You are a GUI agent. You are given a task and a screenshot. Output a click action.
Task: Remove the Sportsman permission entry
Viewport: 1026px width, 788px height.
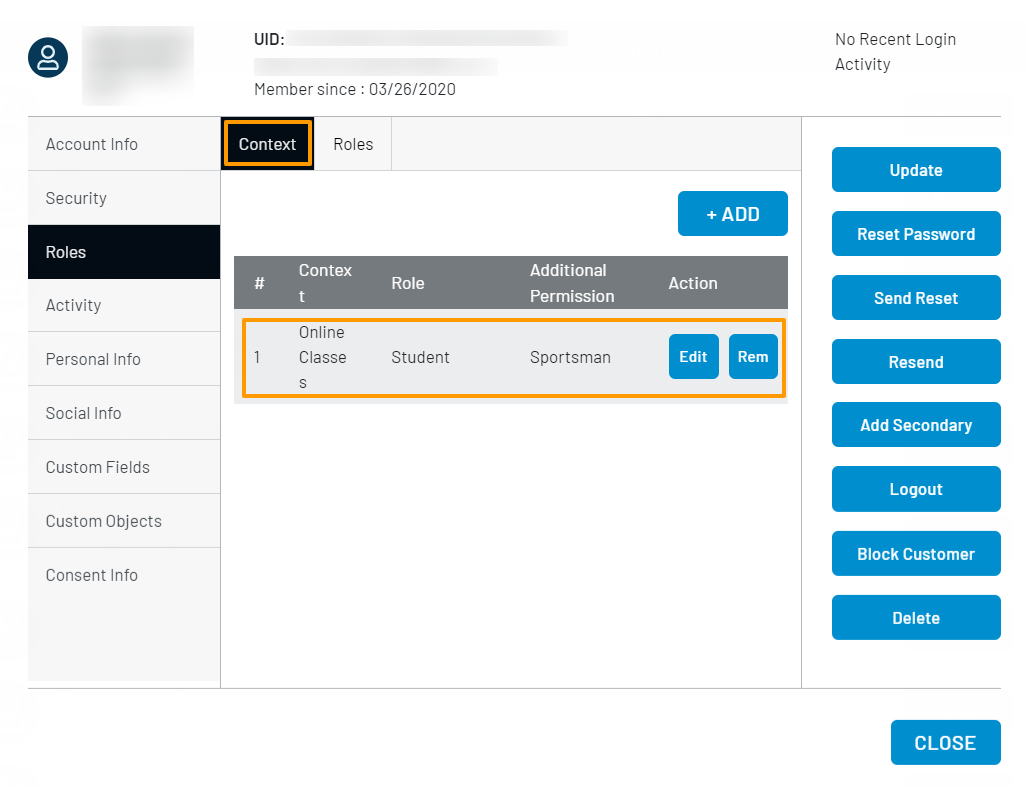(x=752, y=356)
